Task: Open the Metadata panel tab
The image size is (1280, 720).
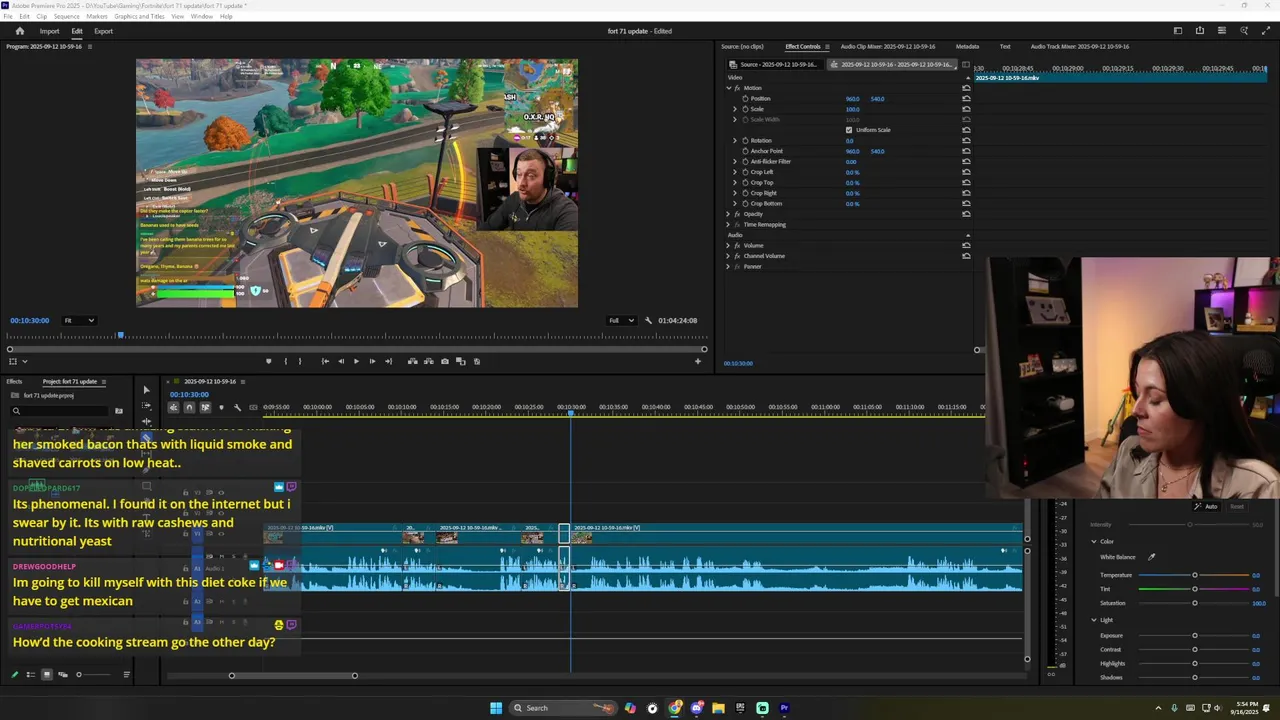Action: (967, 46)
